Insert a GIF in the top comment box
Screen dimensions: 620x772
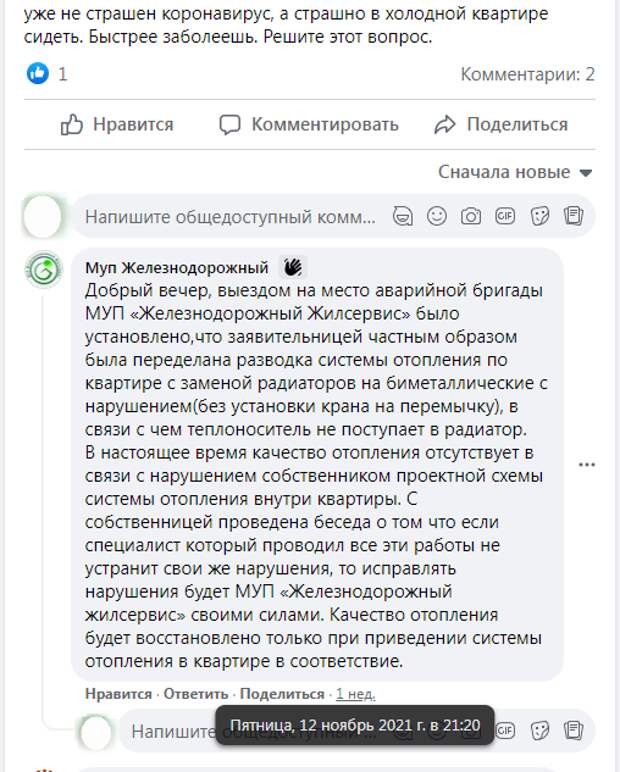[505, 216]
